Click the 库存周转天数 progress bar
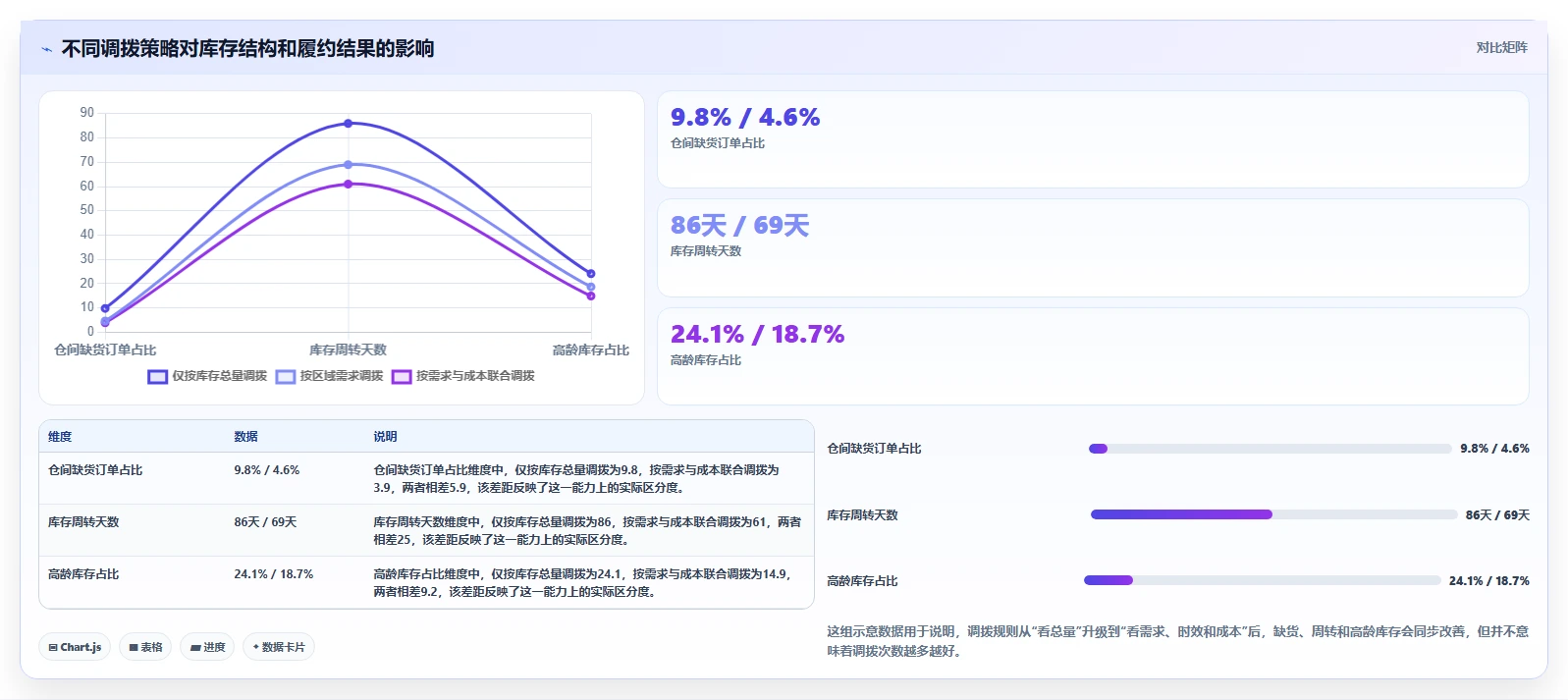 (x=1273, y=514)
